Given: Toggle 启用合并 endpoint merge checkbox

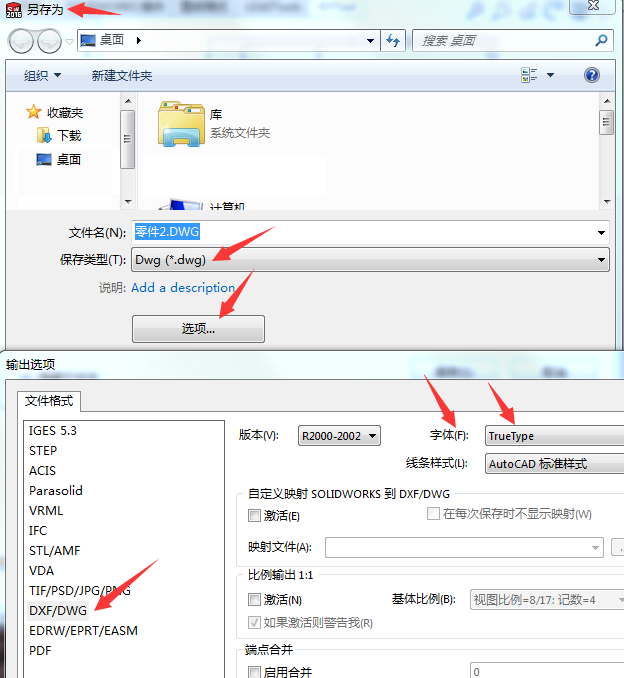Looking at the screenshot, I should coord(254,672).
